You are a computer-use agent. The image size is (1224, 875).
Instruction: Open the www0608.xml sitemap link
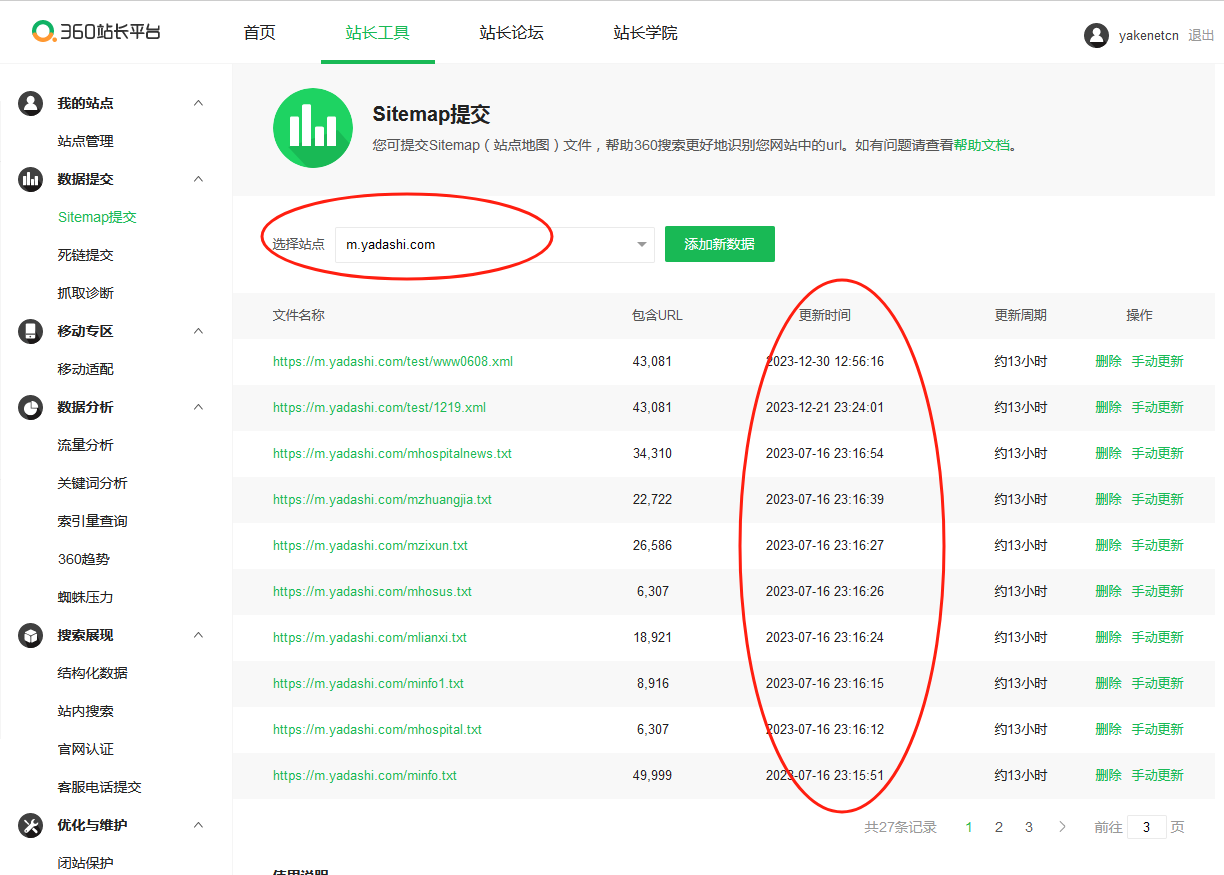(393, 361)
